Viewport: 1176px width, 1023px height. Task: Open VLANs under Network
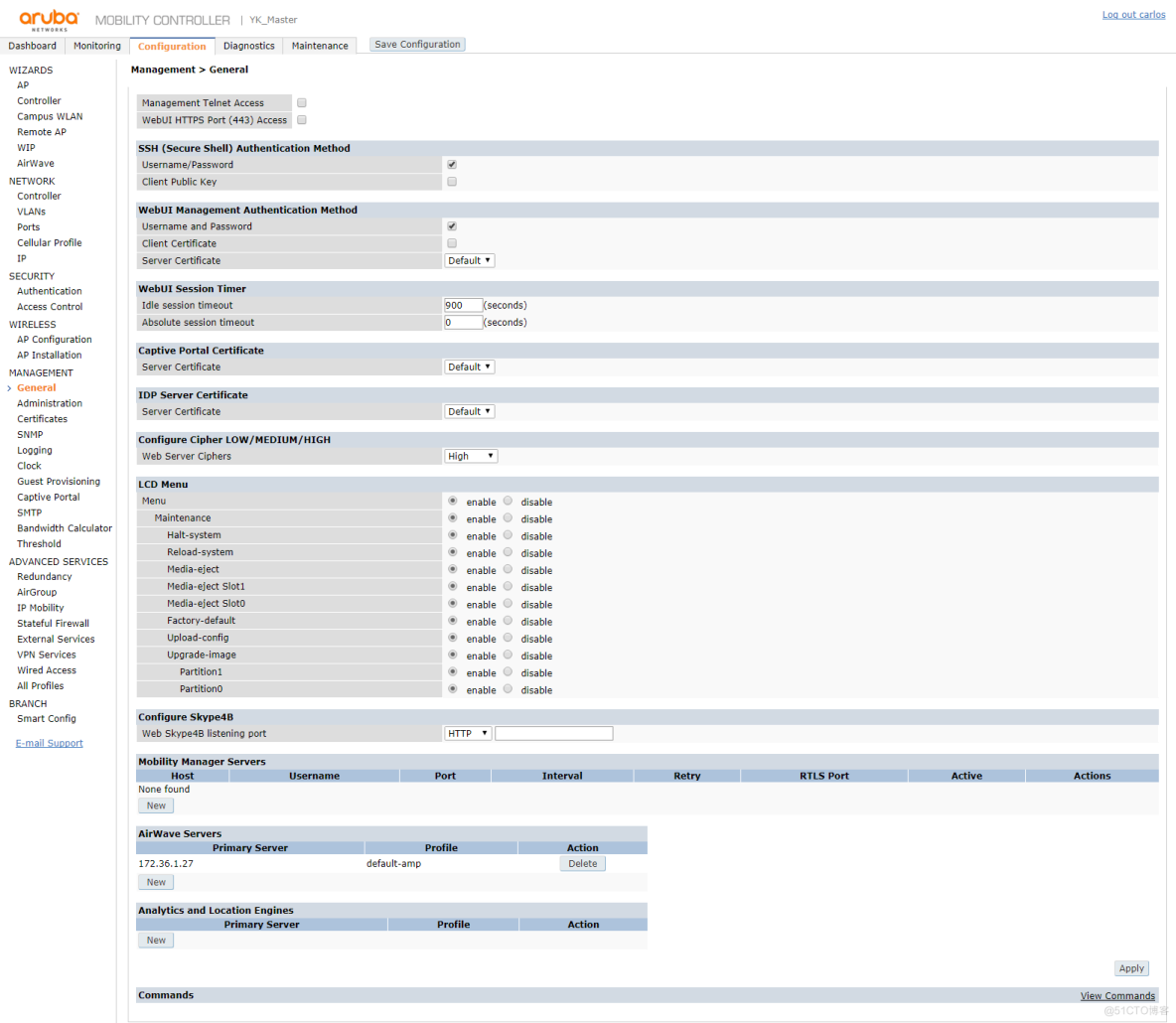pos(32,212)
